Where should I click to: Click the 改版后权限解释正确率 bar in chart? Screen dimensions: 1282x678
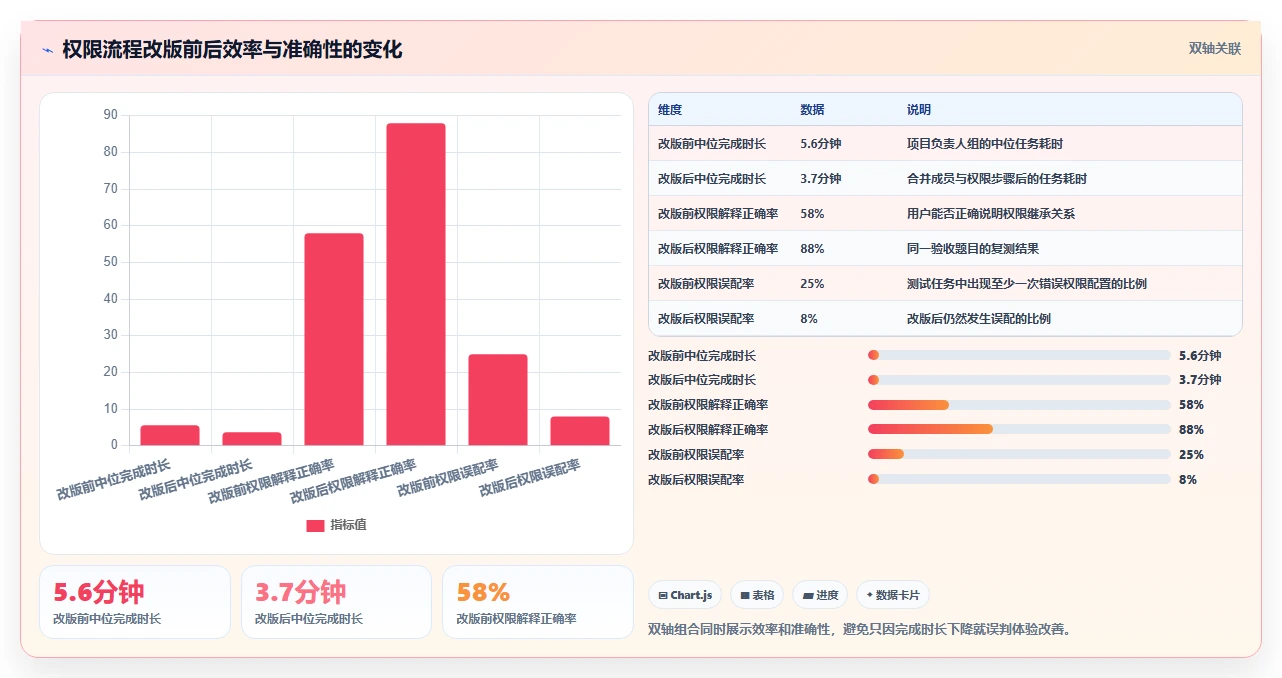click(x=416, y=284)
